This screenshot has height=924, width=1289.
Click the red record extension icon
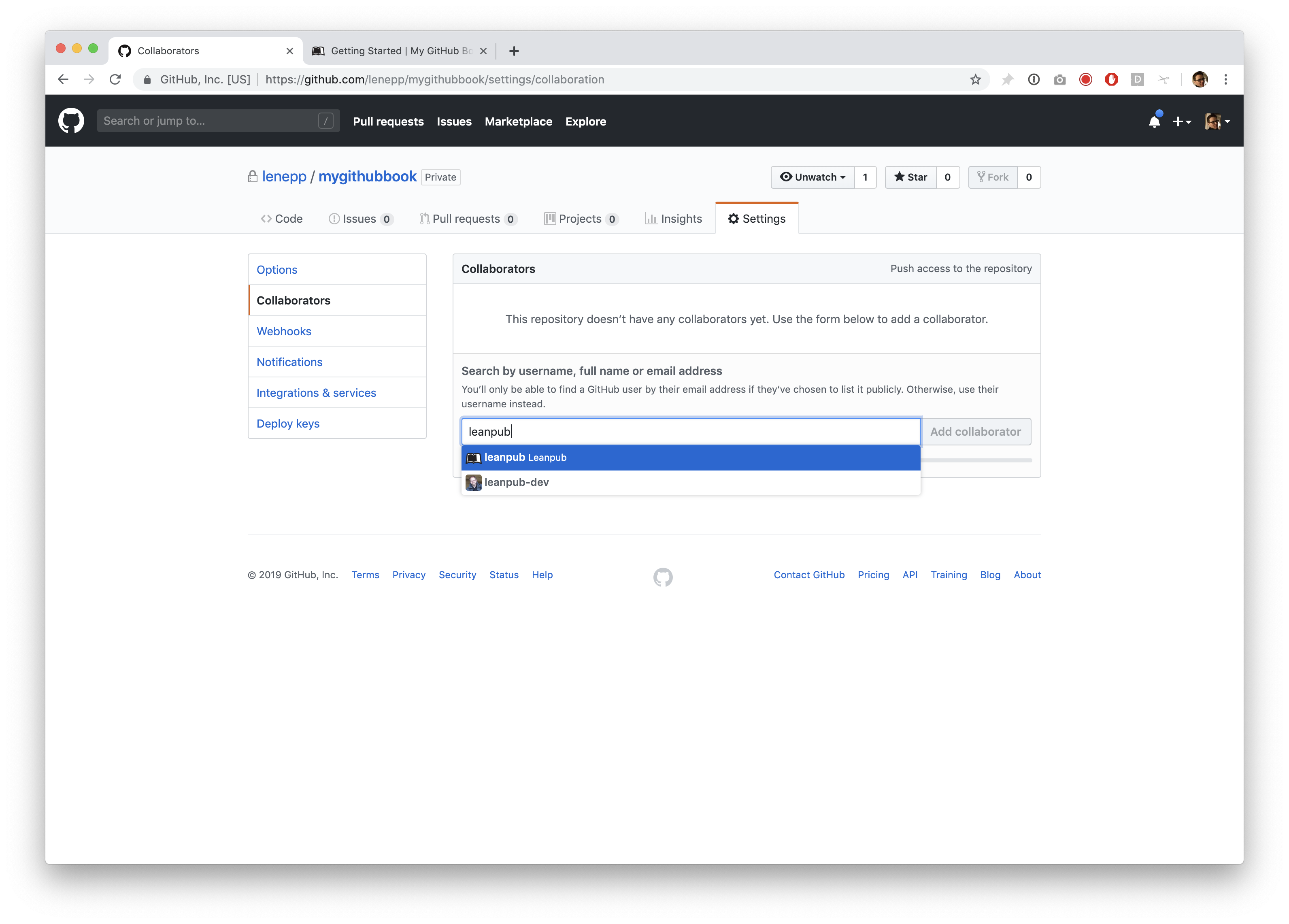coord(1085,80)
